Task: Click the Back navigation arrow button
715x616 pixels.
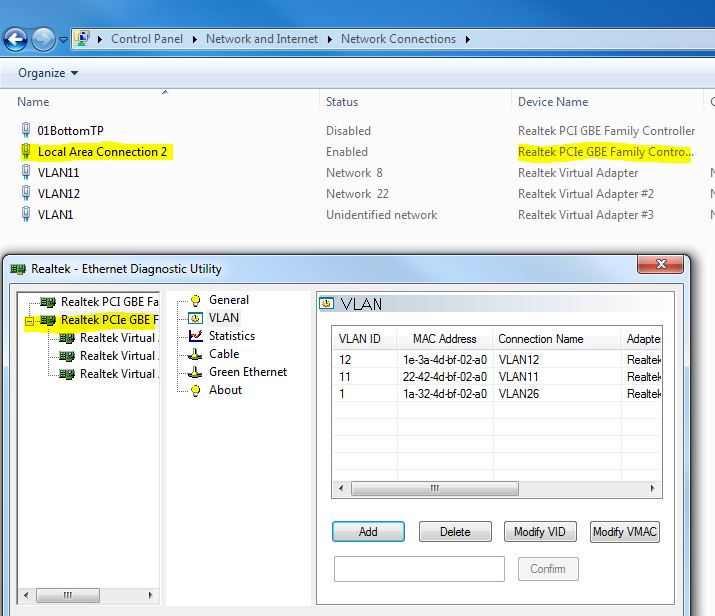Action: pos(16,39)
